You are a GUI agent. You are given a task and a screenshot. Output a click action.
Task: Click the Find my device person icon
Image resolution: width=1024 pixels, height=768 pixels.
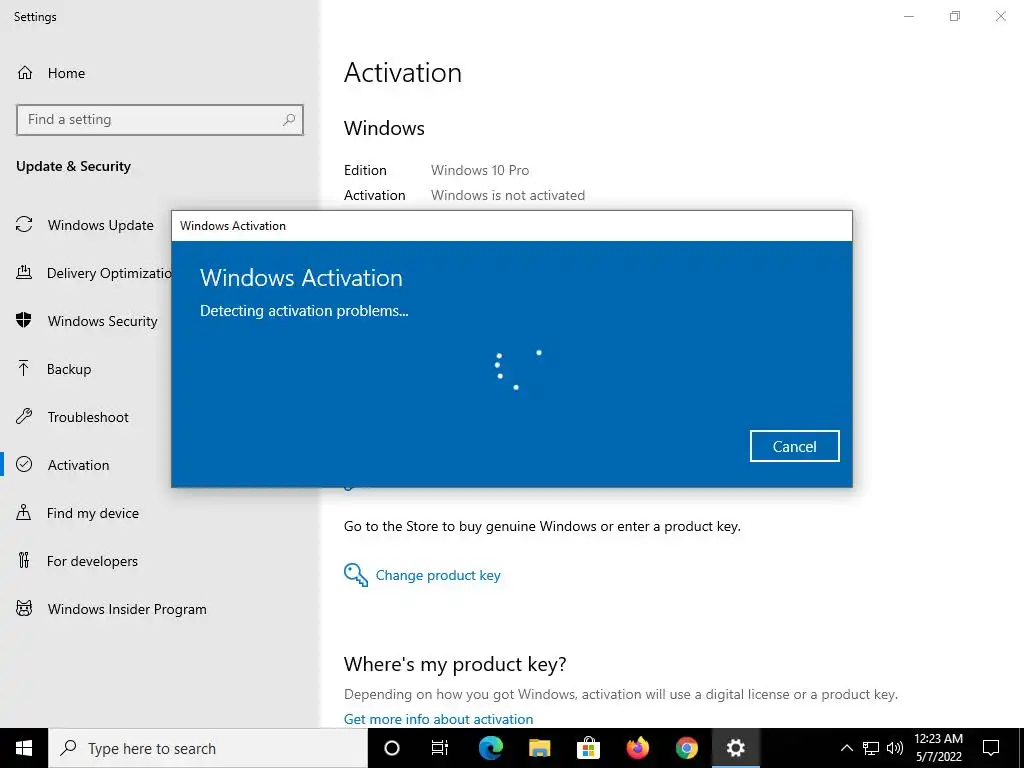point(24,512)
